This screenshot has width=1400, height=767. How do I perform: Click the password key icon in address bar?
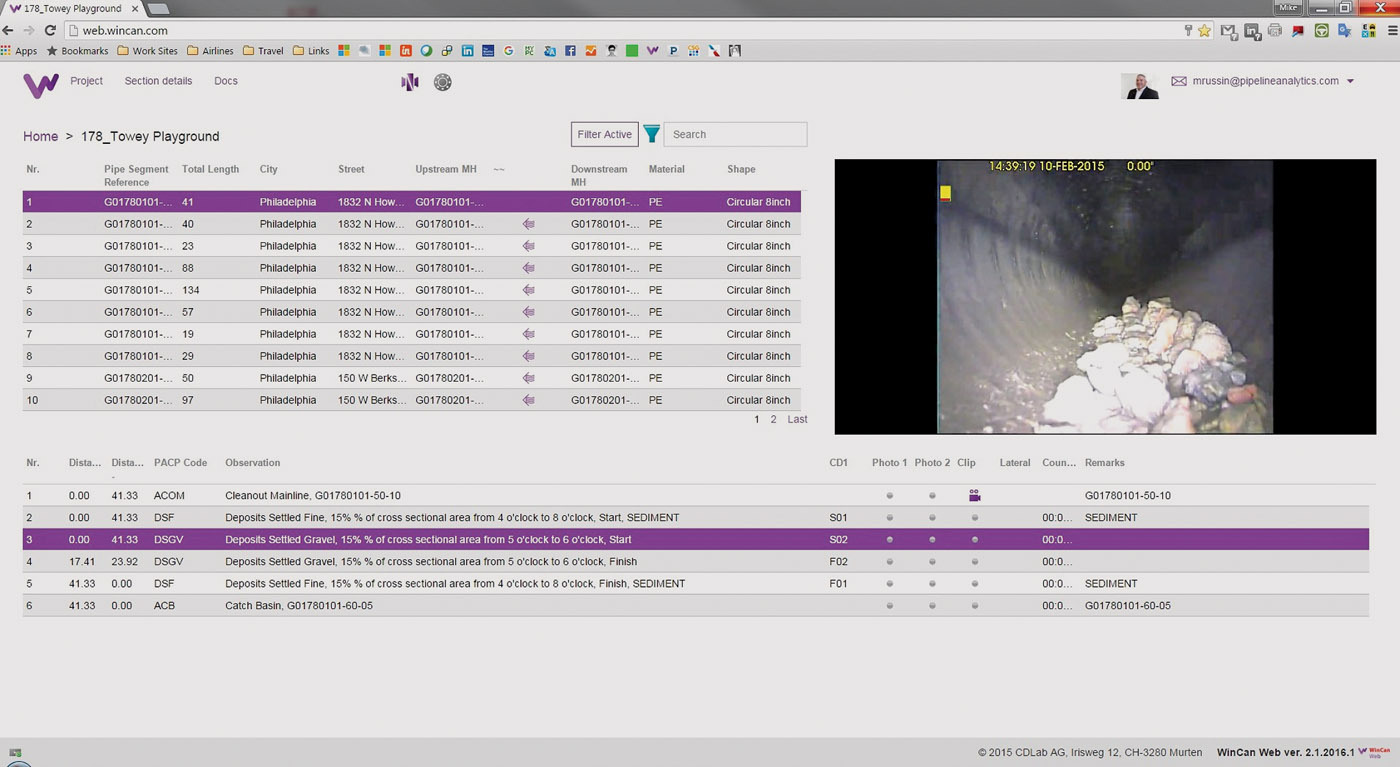point(1188,30)
